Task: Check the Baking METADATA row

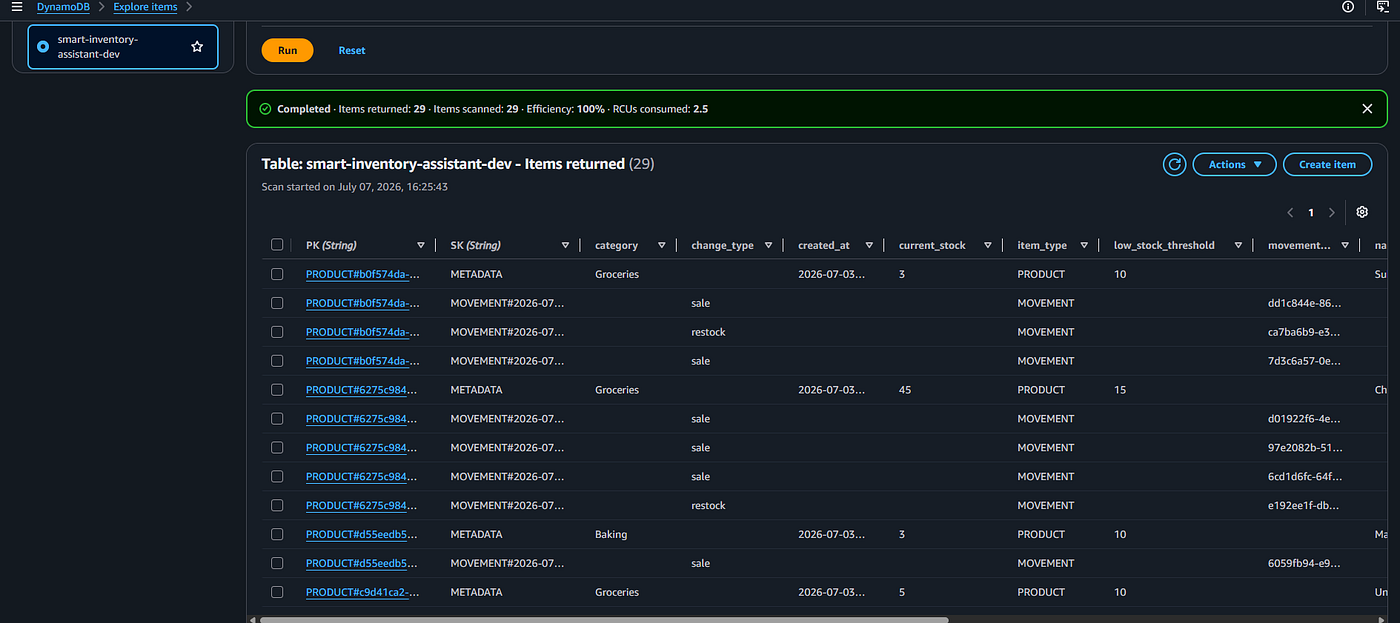Action: 277,534
